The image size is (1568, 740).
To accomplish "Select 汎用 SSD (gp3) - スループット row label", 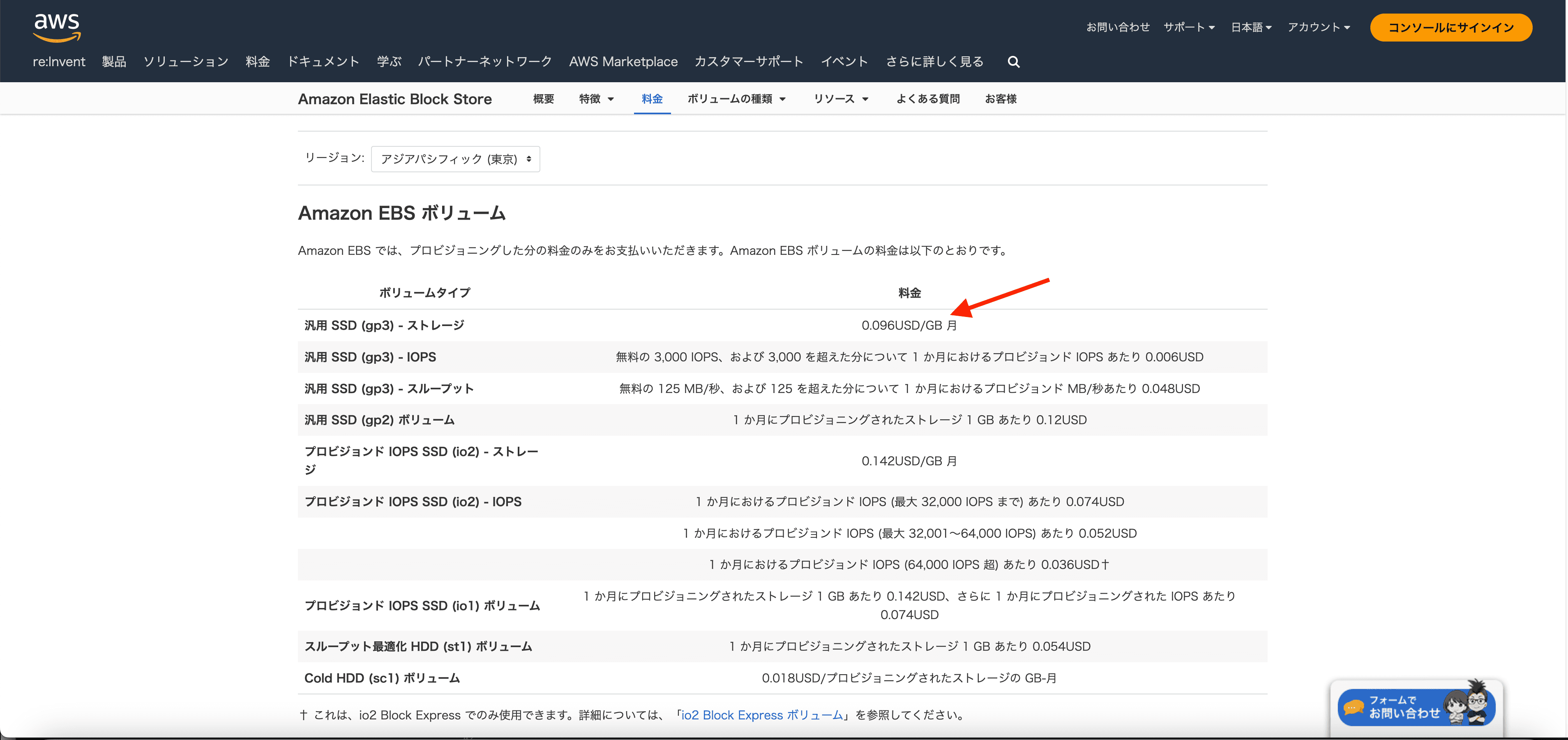I will (x=389, y=388).
